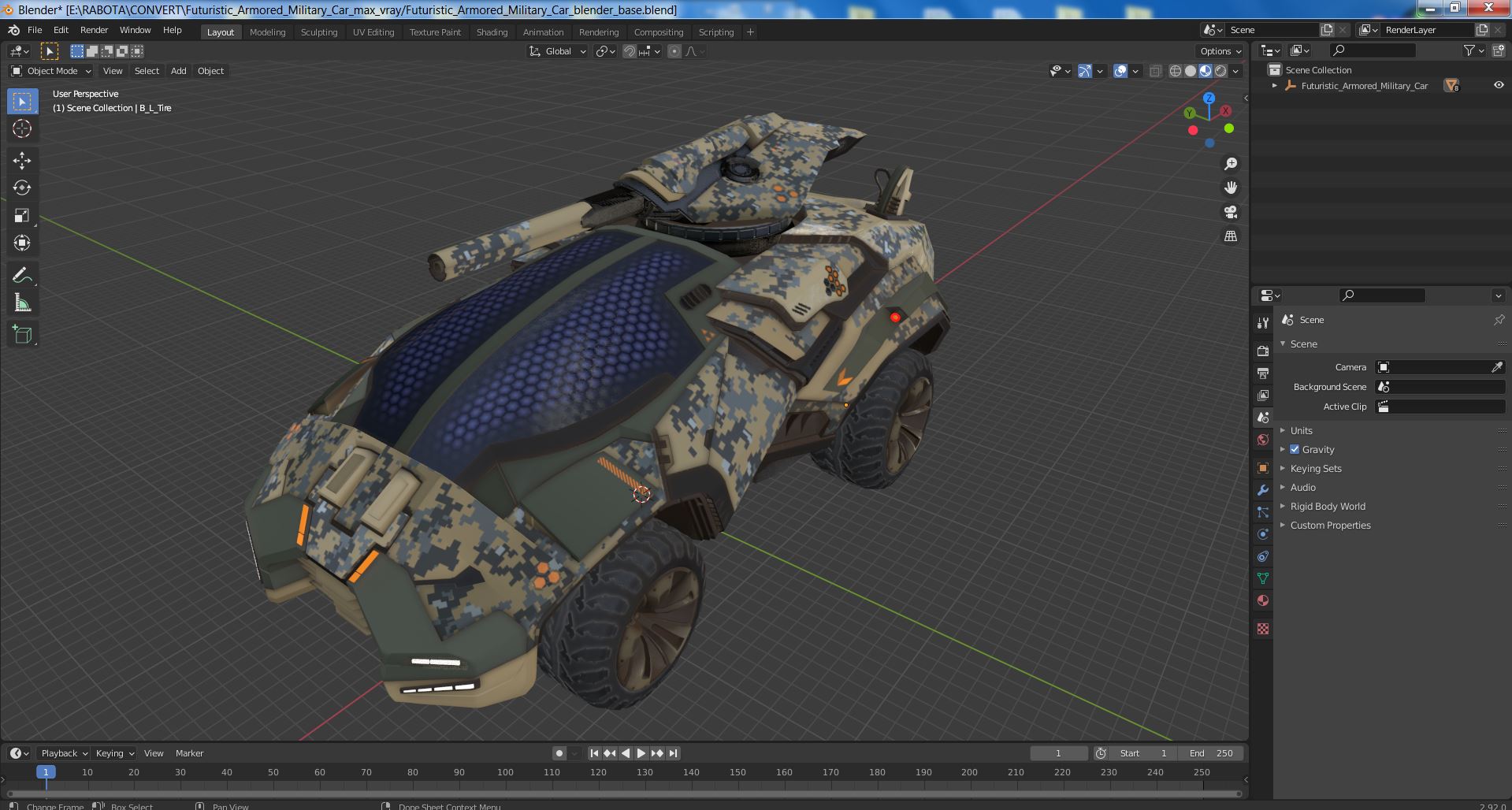
Task: Click the Zoom viewport icon
Action: 1231,164
